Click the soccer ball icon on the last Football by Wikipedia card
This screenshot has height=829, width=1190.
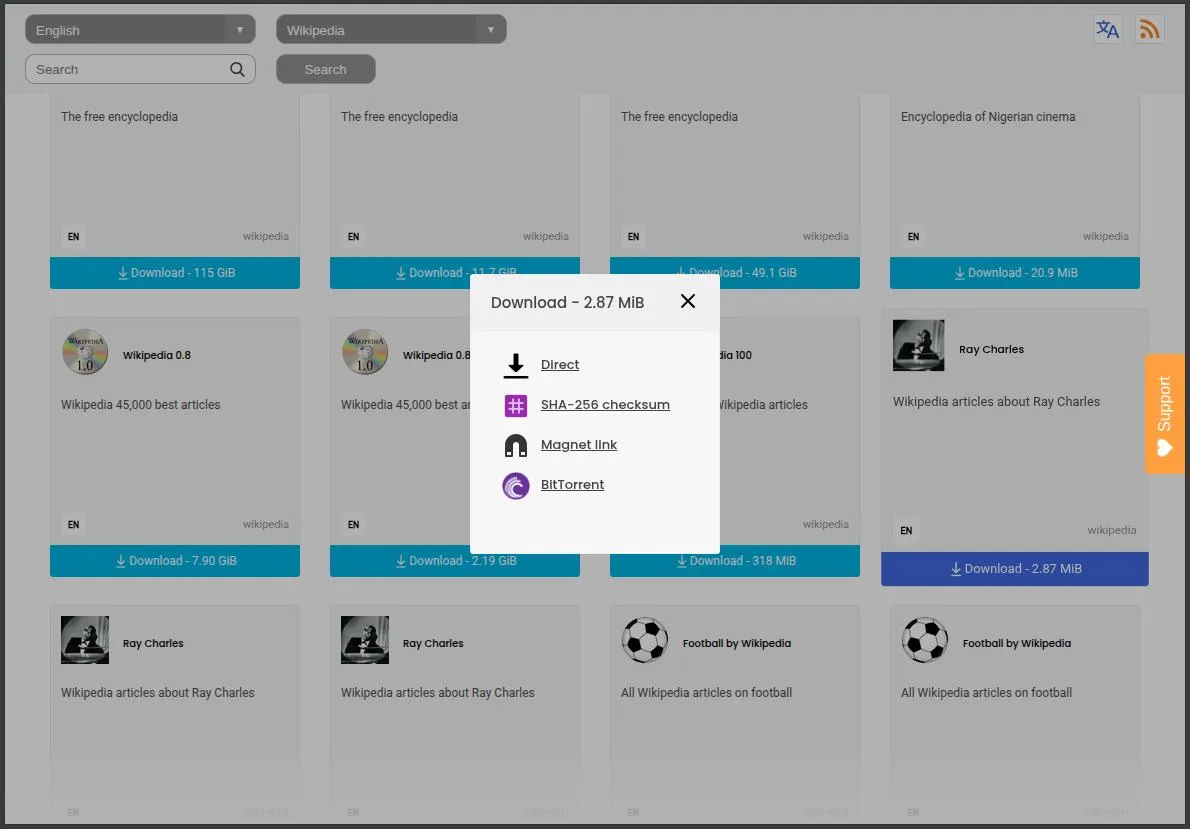tap(925, 640)
